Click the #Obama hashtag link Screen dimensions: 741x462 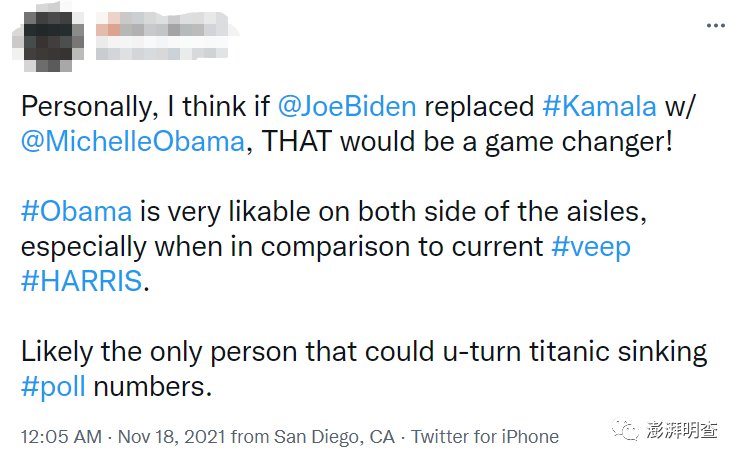tap(76, 211)
